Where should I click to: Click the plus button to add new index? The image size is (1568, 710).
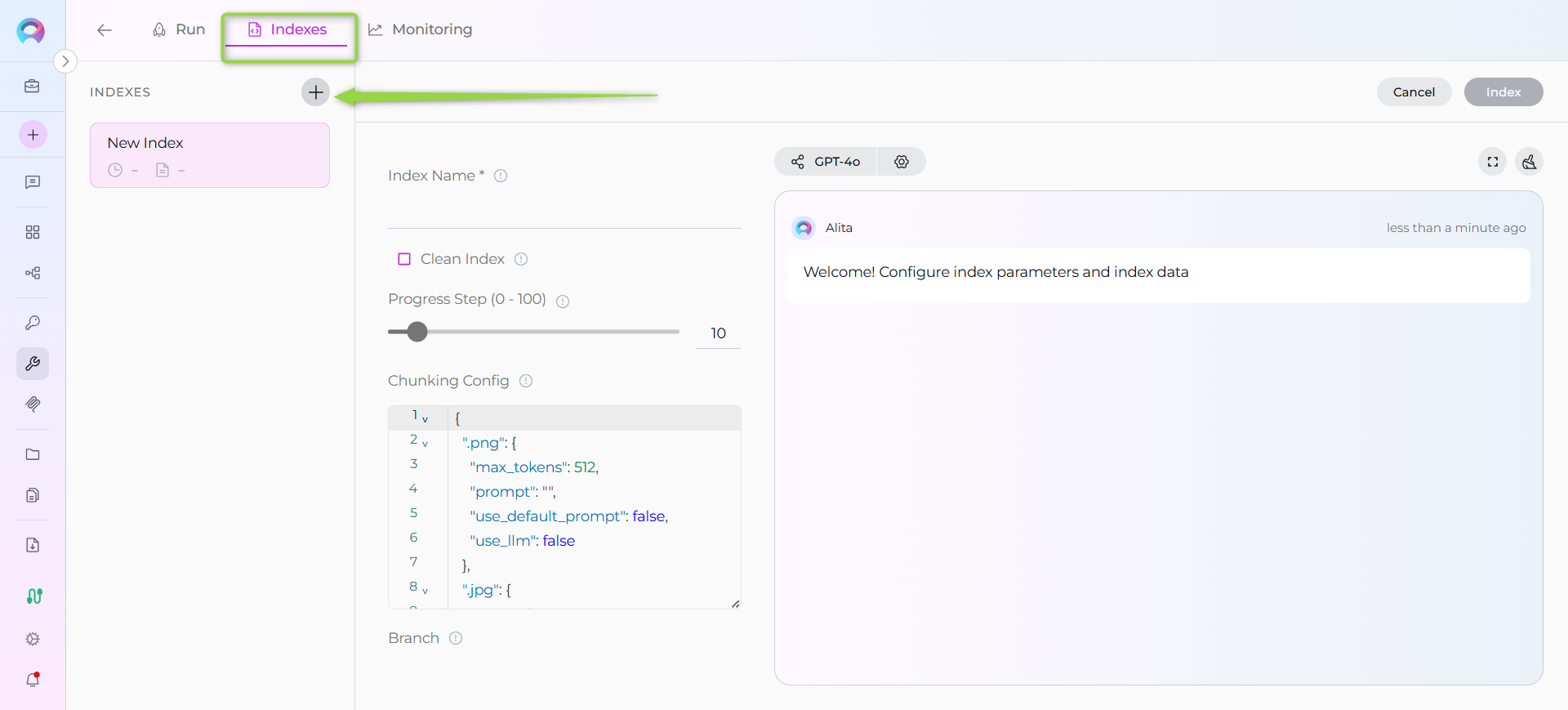315,92
